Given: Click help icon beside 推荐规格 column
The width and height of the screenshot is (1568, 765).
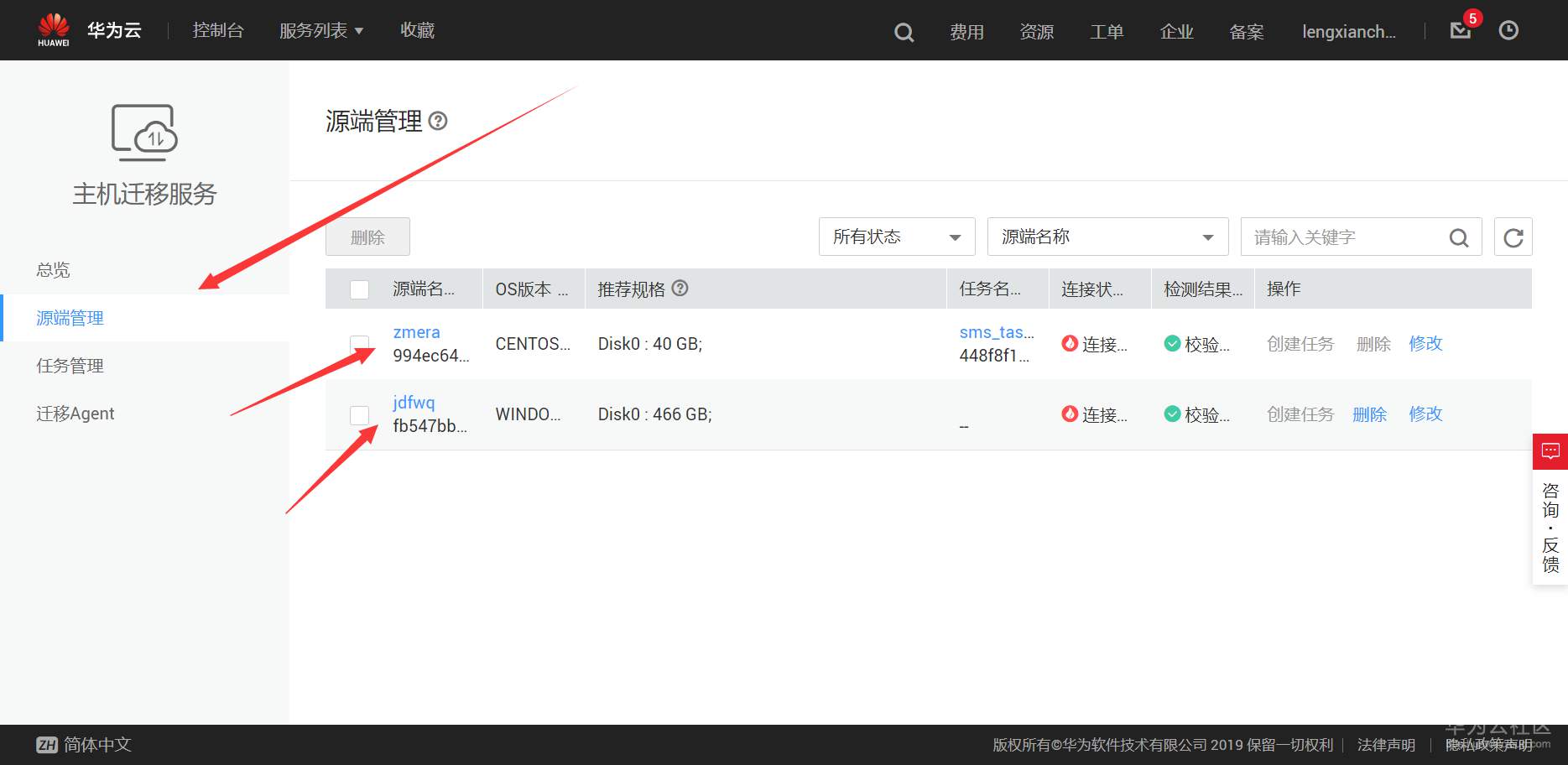Looking at the screenshot, I should (680, 289).
